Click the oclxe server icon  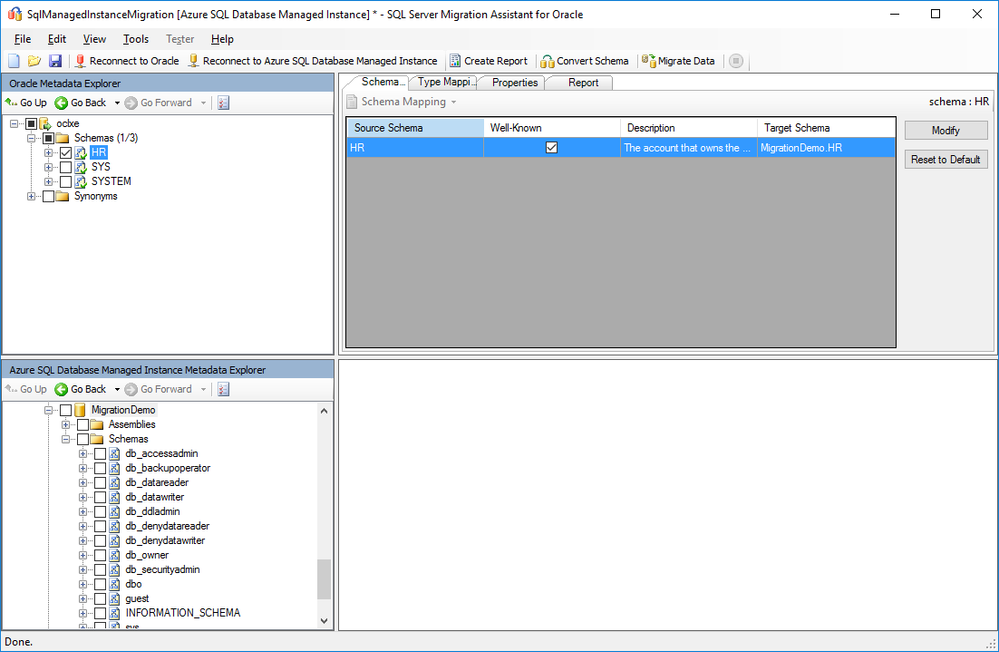(45, 124)
